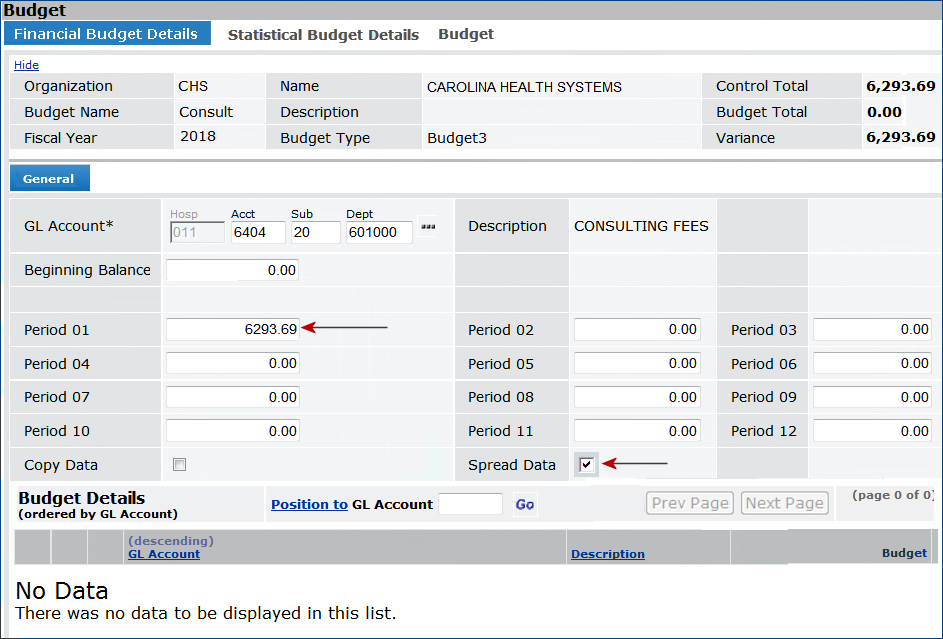Uncheck the Spread Data checkbox
This screenshot has width=943, height=639.
pos(586,464)
